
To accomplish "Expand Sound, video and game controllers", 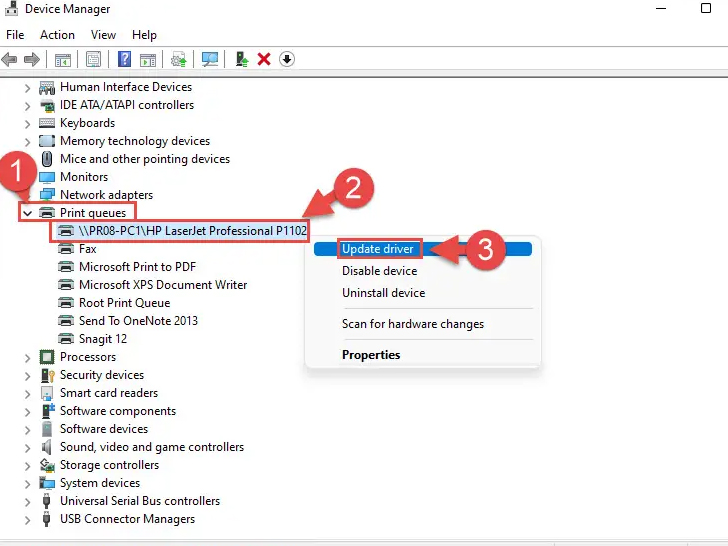I will point(27,448).
